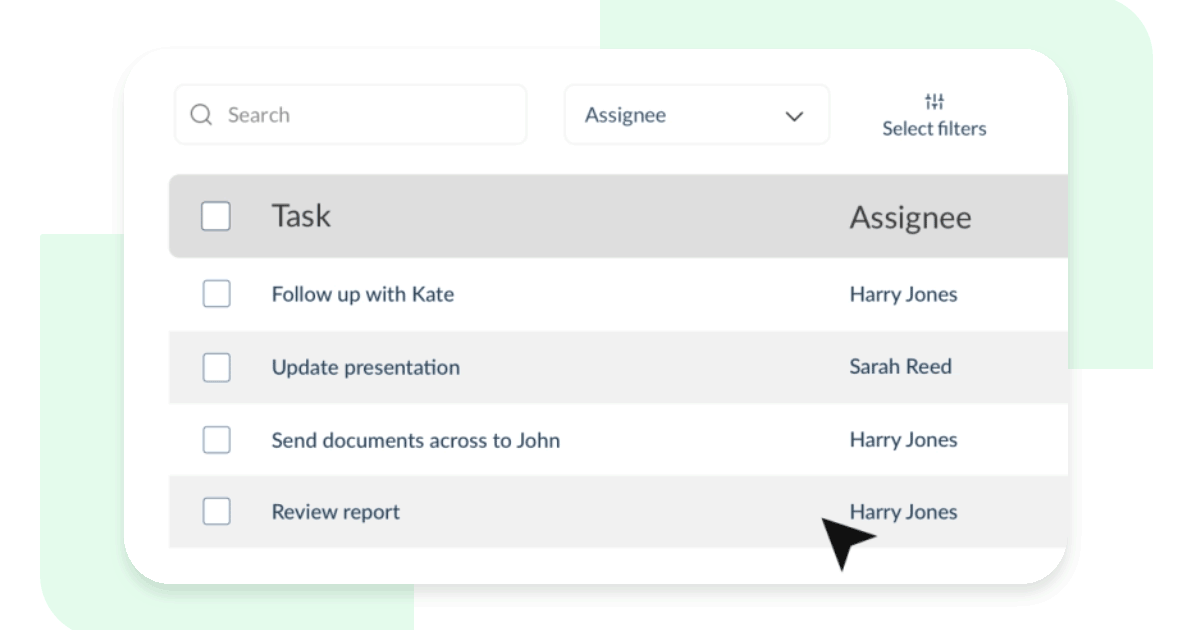Check the select-all checkbox in the header row
The width and height of the screenshot is (1200, 630).
click(216, 217)
